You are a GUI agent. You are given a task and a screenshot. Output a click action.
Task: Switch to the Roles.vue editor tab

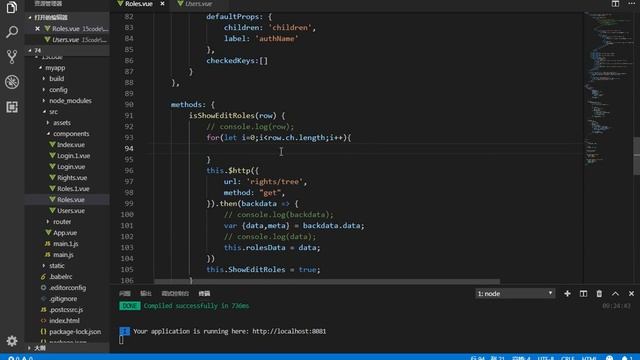(139, 4)
